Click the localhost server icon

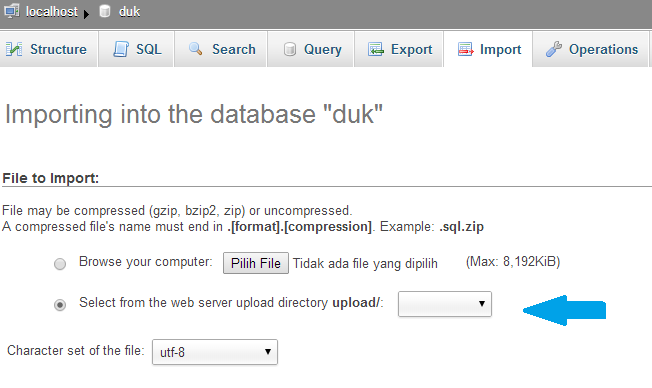(x=12, y=10)
